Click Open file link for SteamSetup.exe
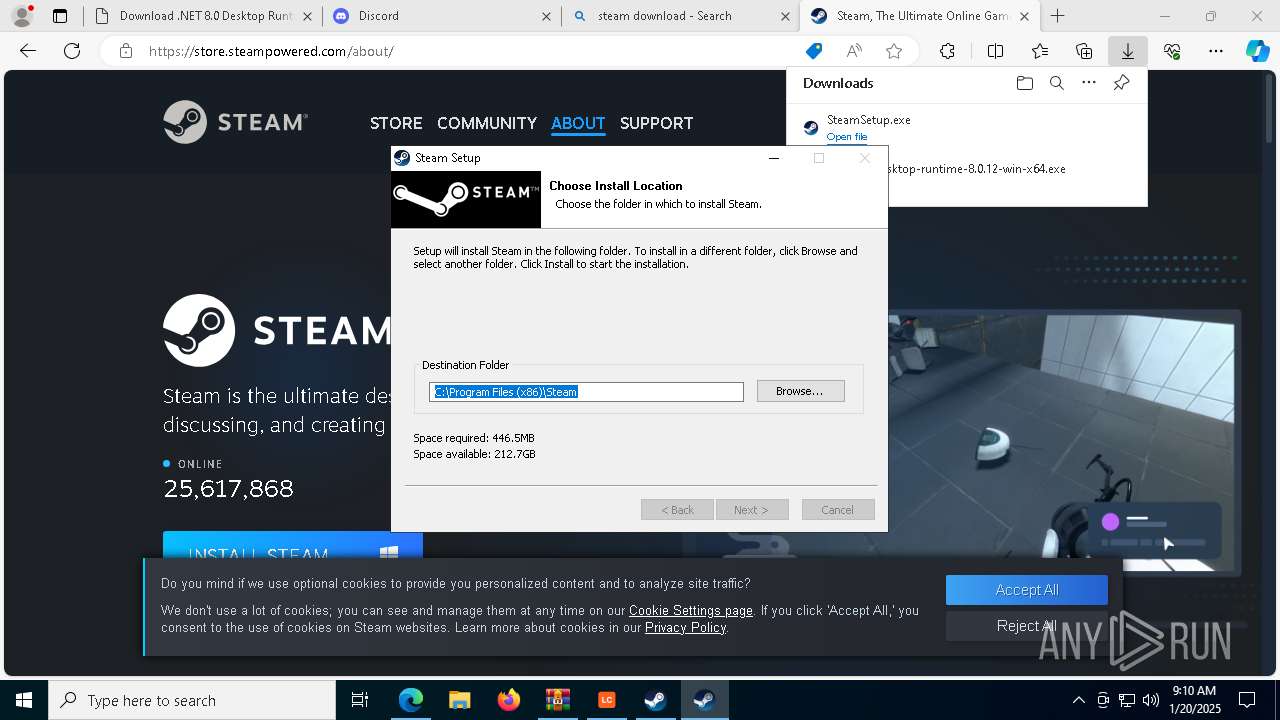Image resolution: width=1280 pixels, height=720 pixels. point(847,137)
